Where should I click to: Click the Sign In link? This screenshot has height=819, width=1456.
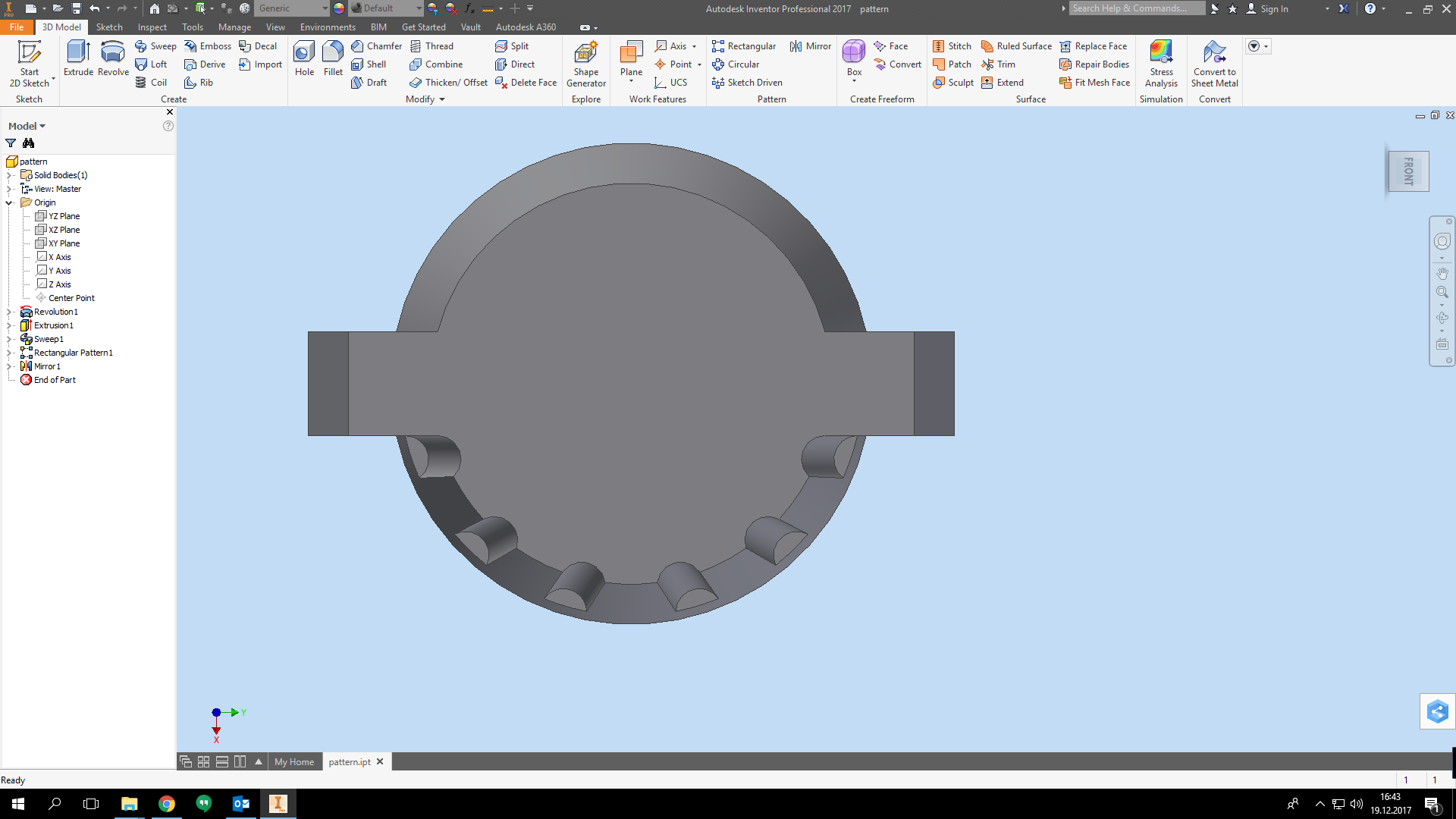click(x=1272, y=8)
